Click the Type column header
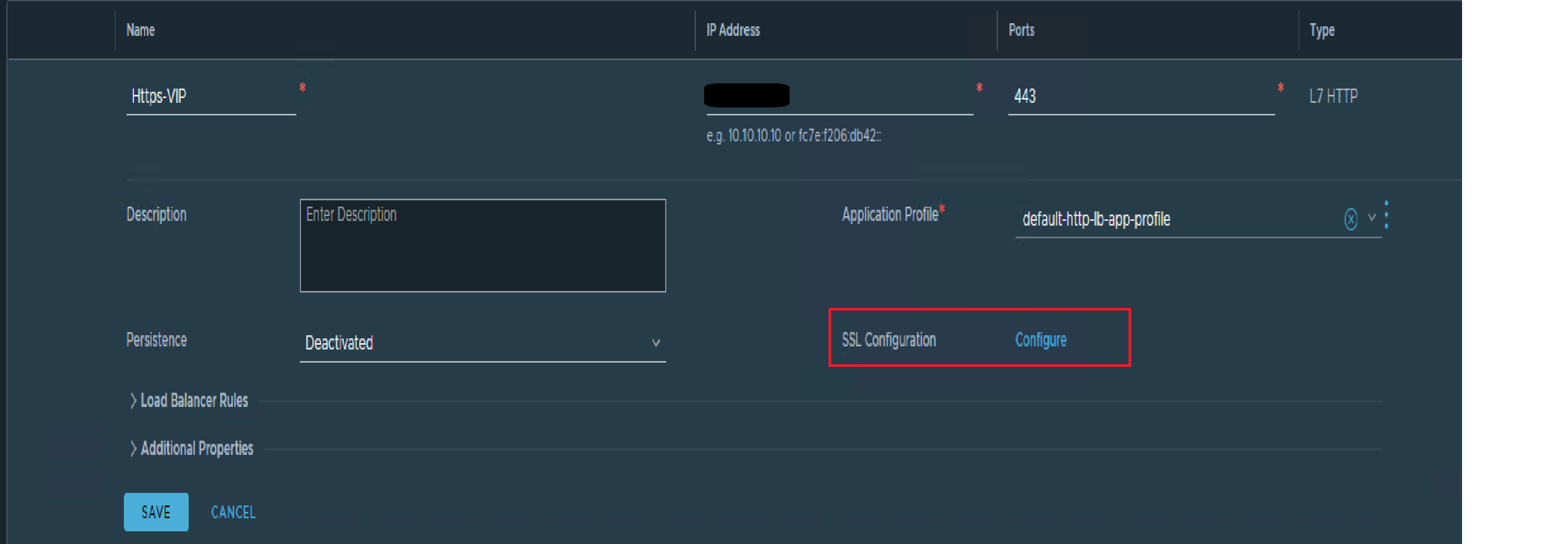The height and width of the screenshot is (544, 1568). tap(1322, 31)
